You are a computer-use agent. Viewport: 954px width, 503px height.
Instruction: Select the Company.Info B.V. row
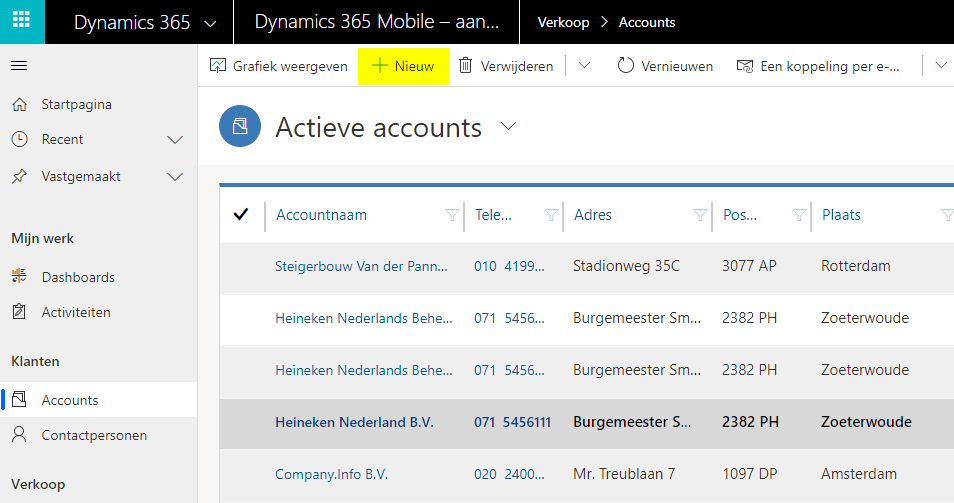pyautogui.click(x=240, y=474)
